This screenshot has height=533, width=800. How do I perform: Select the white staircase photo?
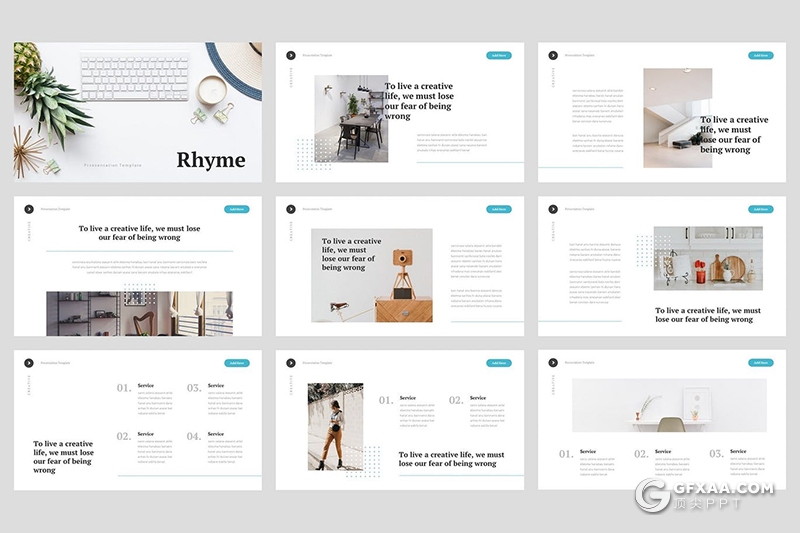(677, 117)
